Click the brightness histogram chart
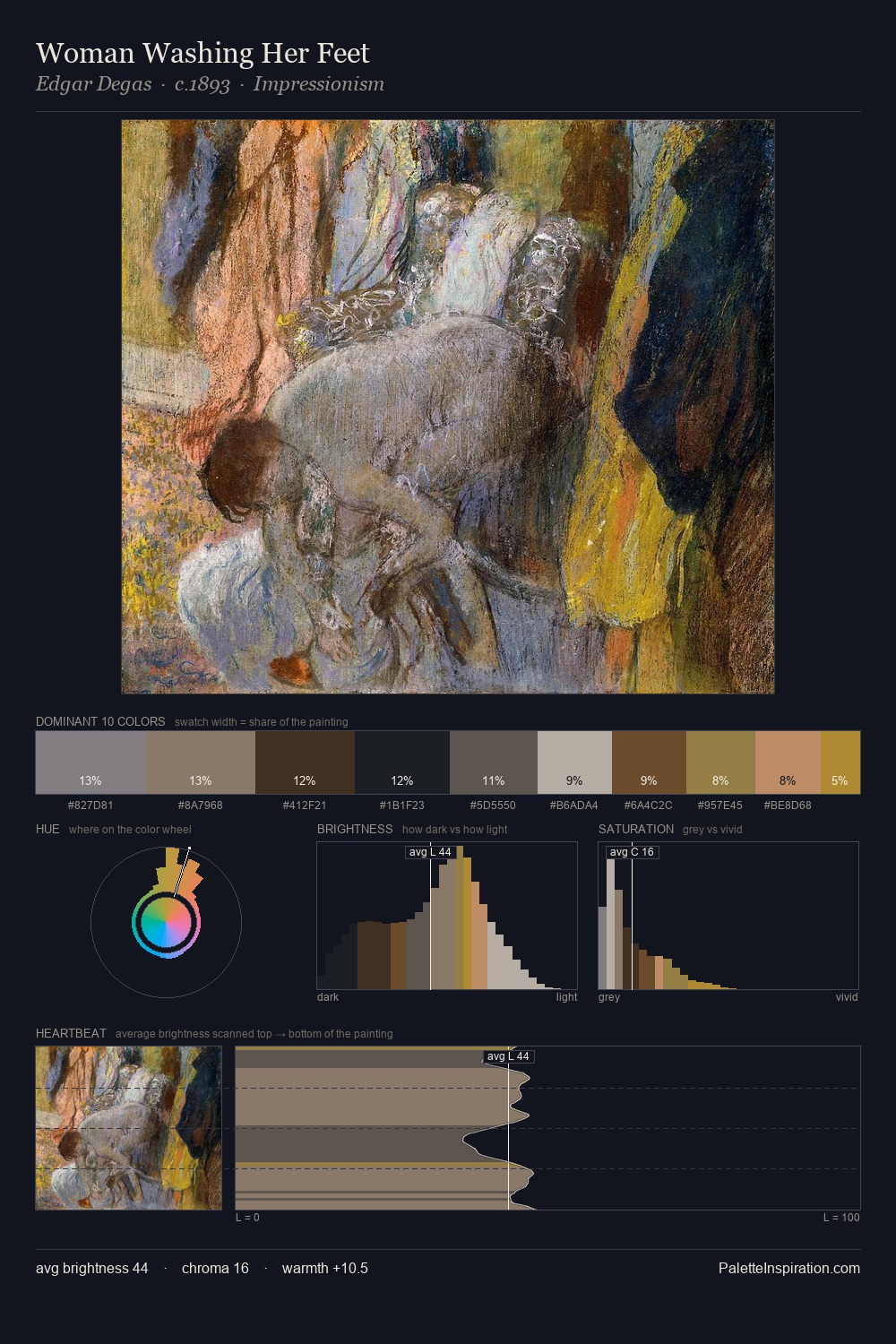Screen dimensions: 896x1344 (x=447, y=916)
